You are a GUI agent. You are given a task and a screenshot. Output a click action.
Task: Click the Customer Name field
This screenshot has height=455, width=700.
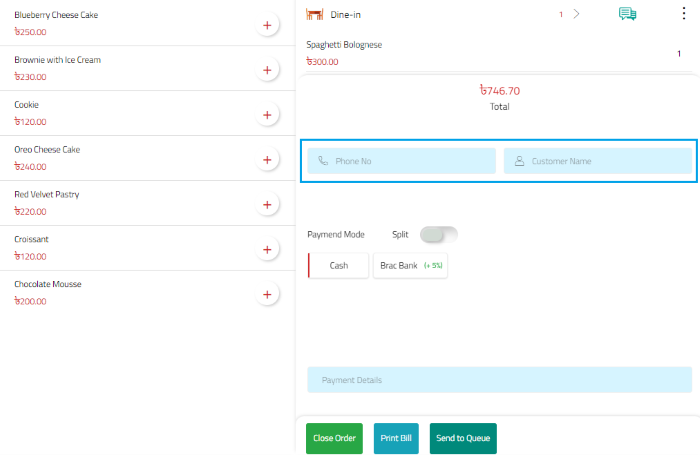point(597,161)
